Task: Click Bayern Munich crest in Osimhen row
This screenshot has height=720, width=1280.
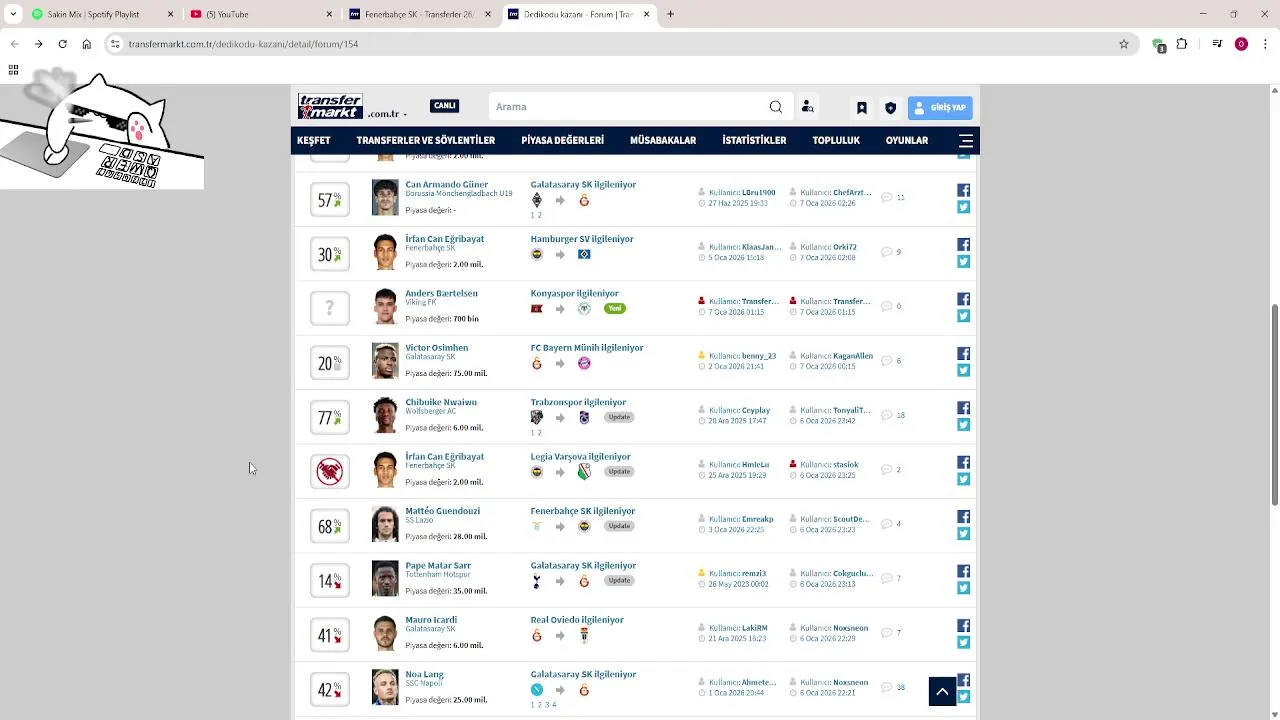Action: pos(584,363)
